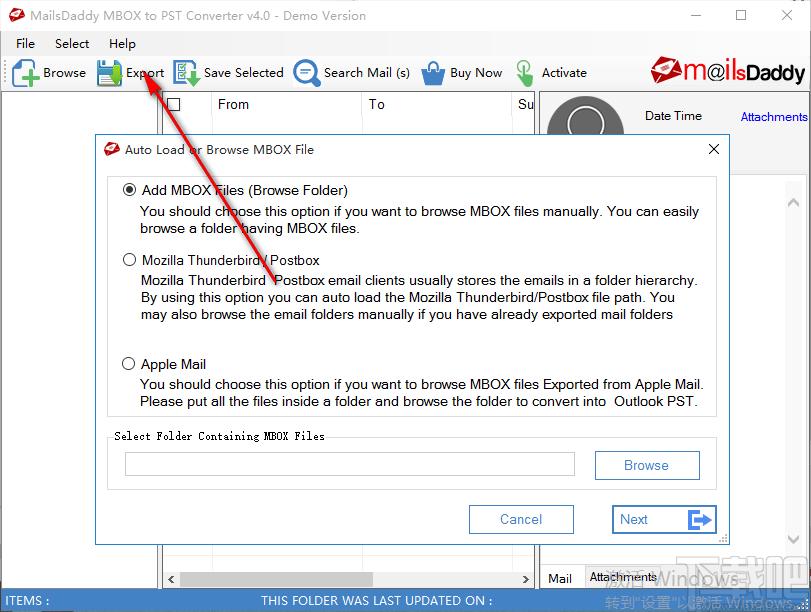The height and width of the screenshot is (612, 811).
Task: Click the Search Mail (s) text in the toolbar
Action: (x=367, y=73)
